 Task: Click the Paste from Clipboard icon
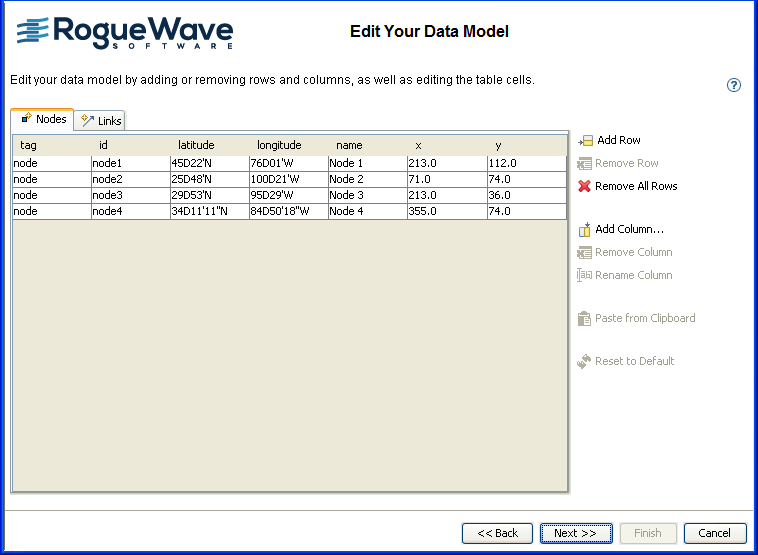585,319
